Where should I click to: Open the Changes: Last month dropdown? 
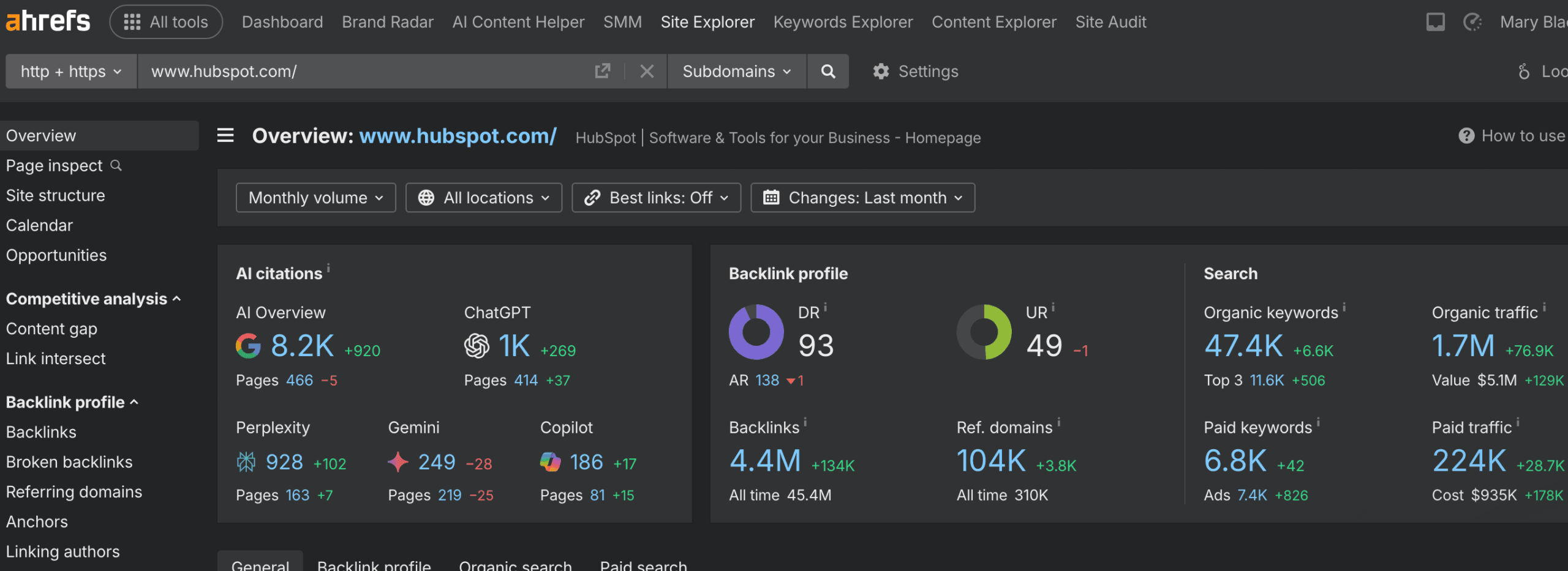pyautogui.click(x=862, y=198)
